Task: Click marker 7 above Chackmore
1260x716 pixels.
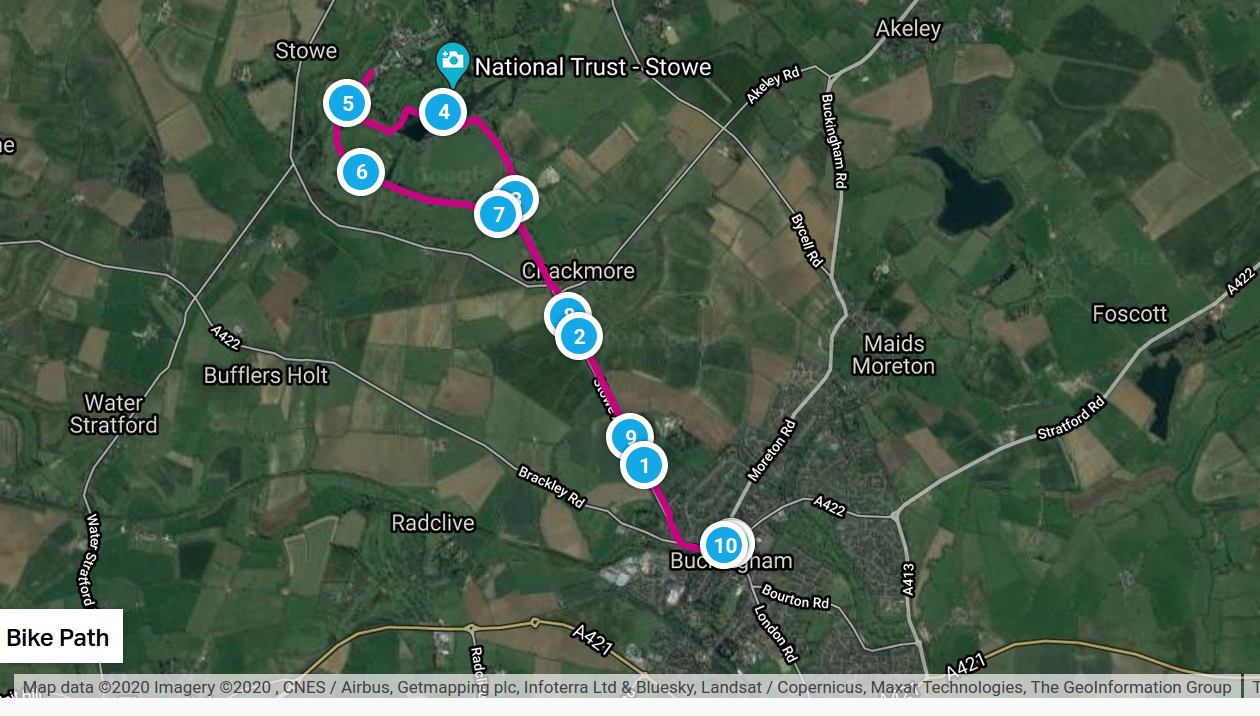Action: pyautogui.click(x=498, y=213)
